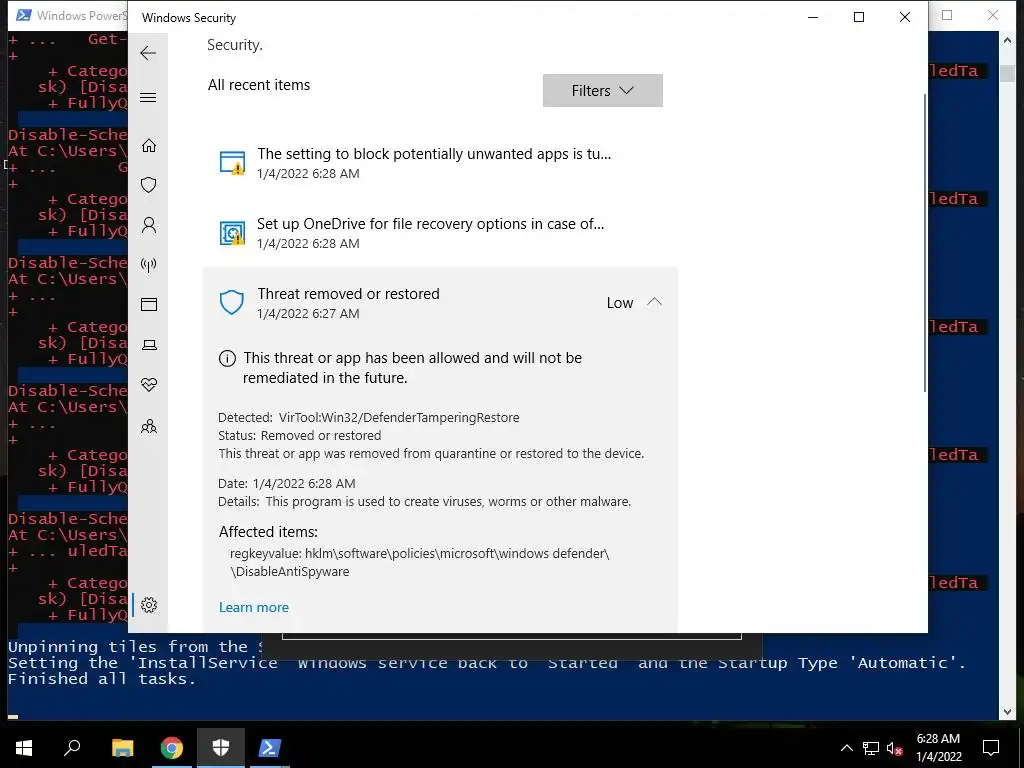Show hidden tray icons chevron
The image size is (1024, 768).
point(846,748)
